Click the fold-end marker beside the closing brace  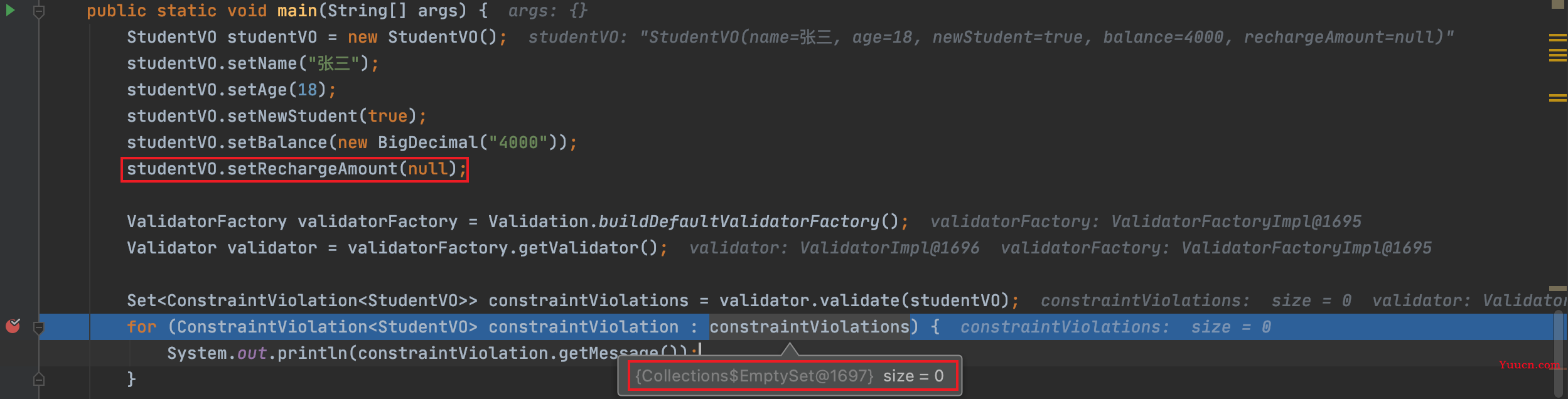(39, 379)
